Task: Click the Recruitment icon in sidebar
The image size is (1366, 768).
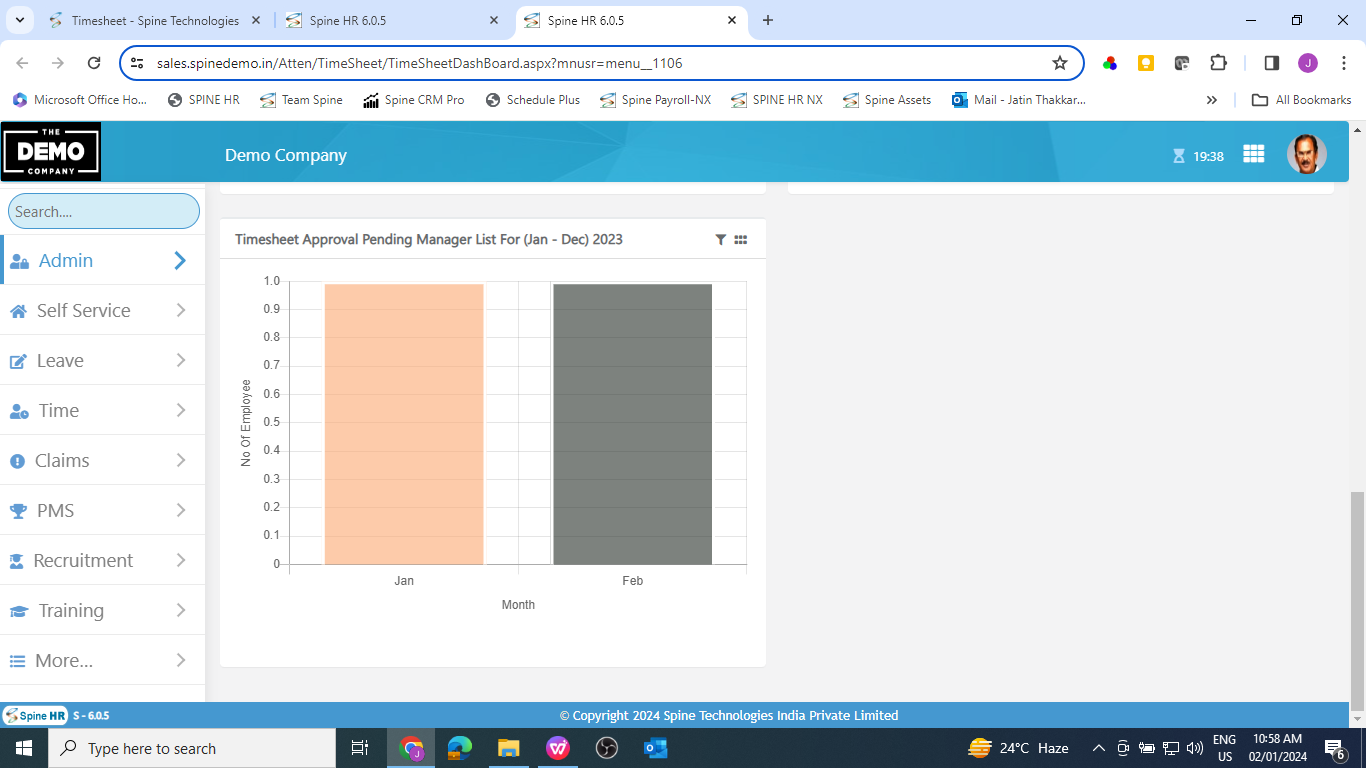Action: [17, 561]
